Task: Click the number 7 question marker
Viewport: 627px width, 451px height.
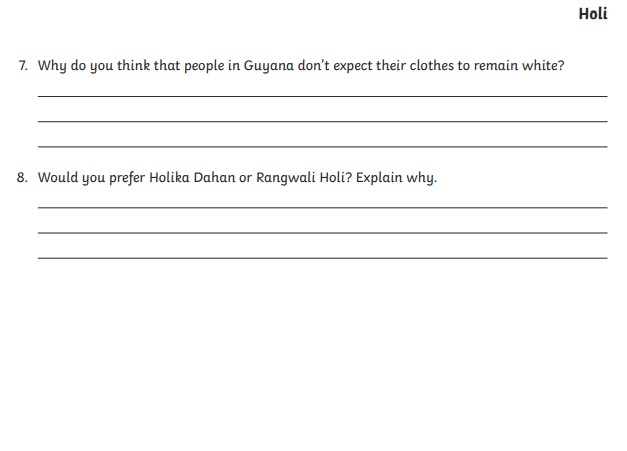Action: [22, 66]
